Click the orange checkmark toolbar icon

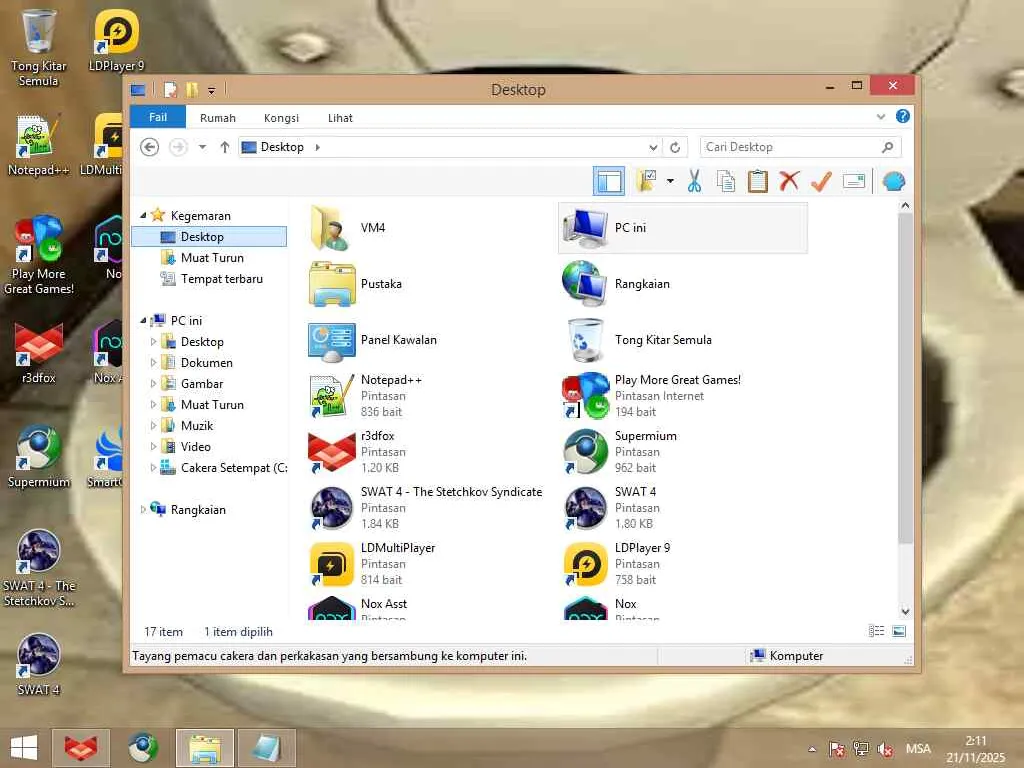tap(821, 181)
